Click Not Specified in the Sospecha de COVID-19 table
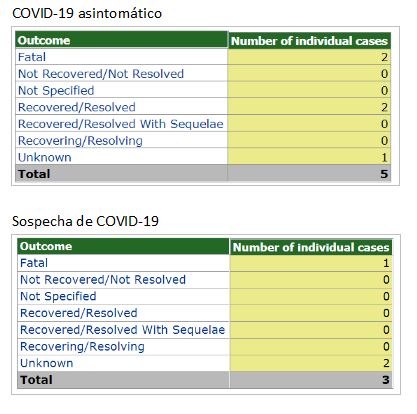Image resolution: width=417 pixels, height=414 pixels. click(58, 296)
